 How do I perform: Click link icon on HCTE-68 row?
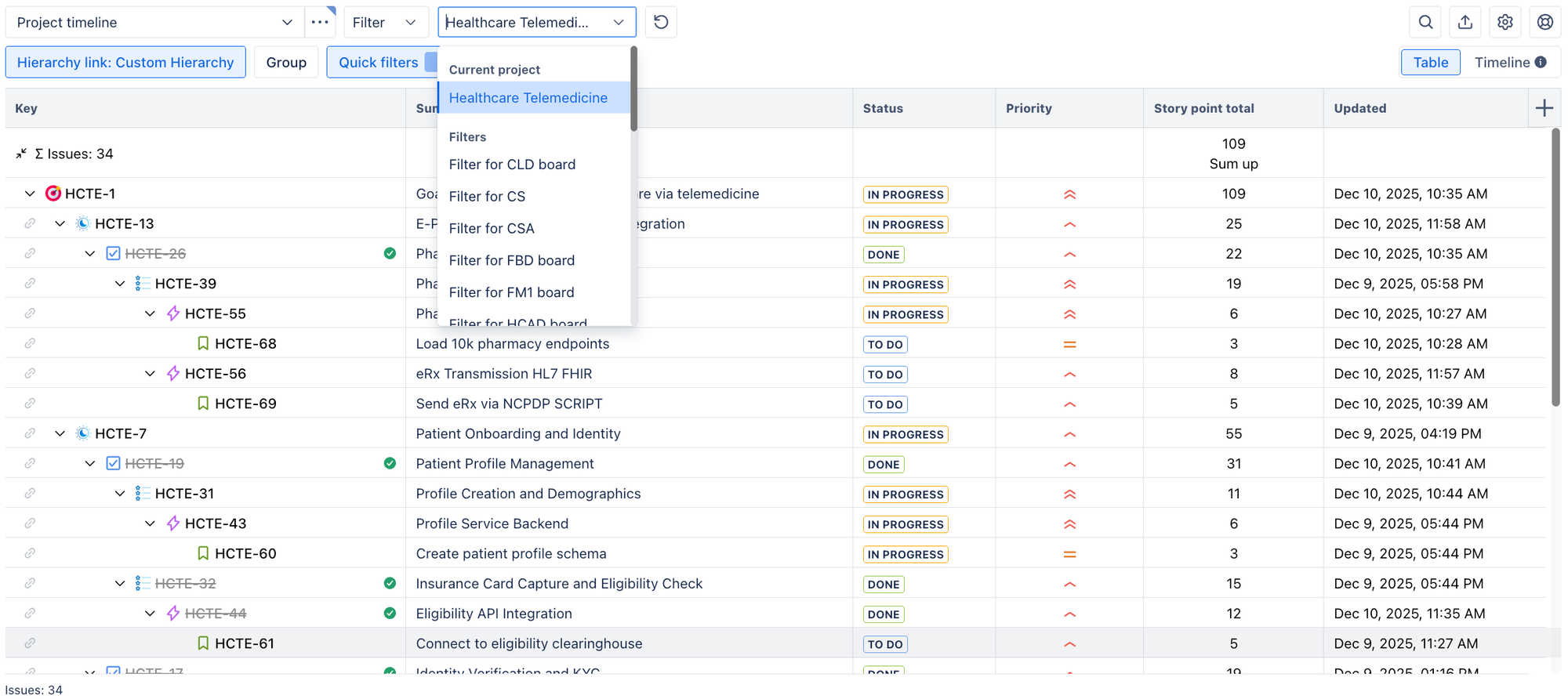point(30,343)
